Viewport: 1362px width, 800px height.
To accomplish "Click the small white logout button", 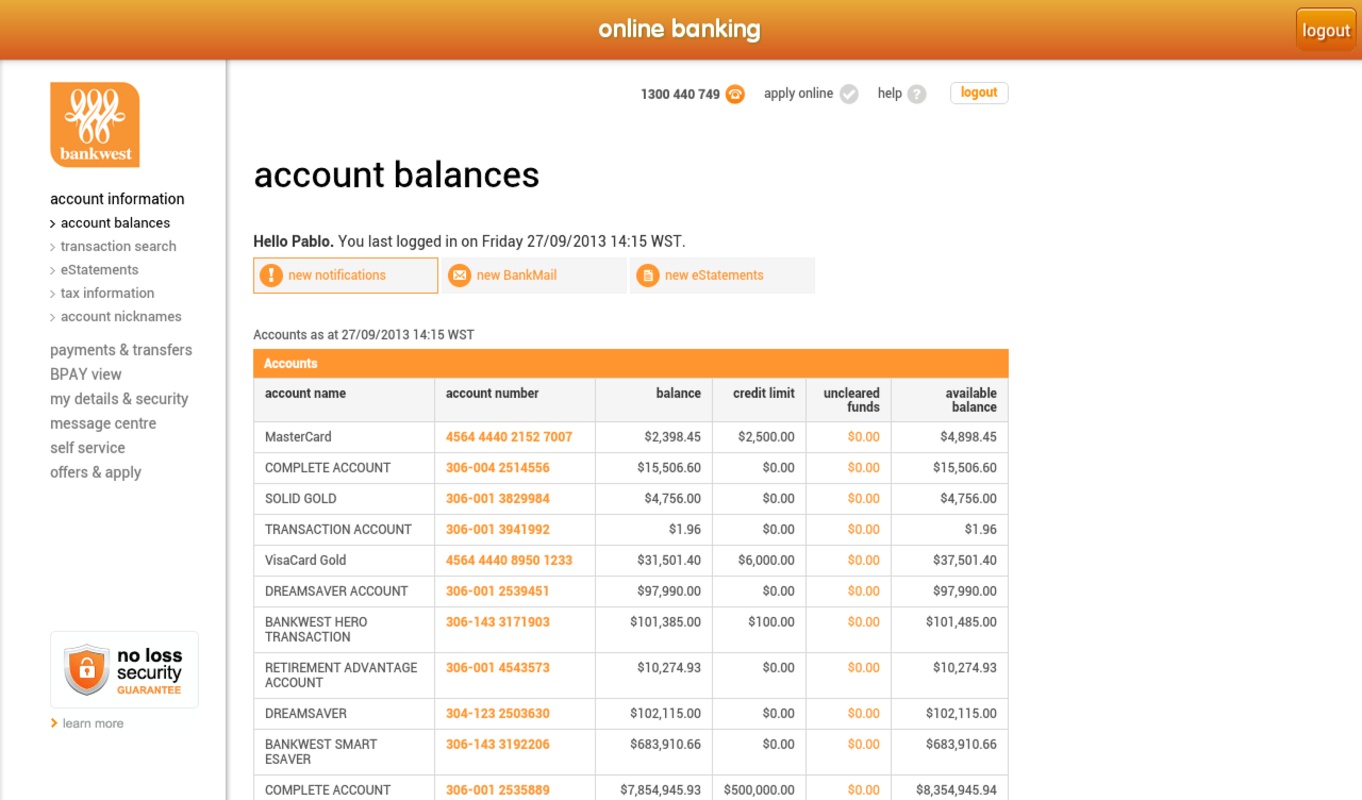I will 979,93.
